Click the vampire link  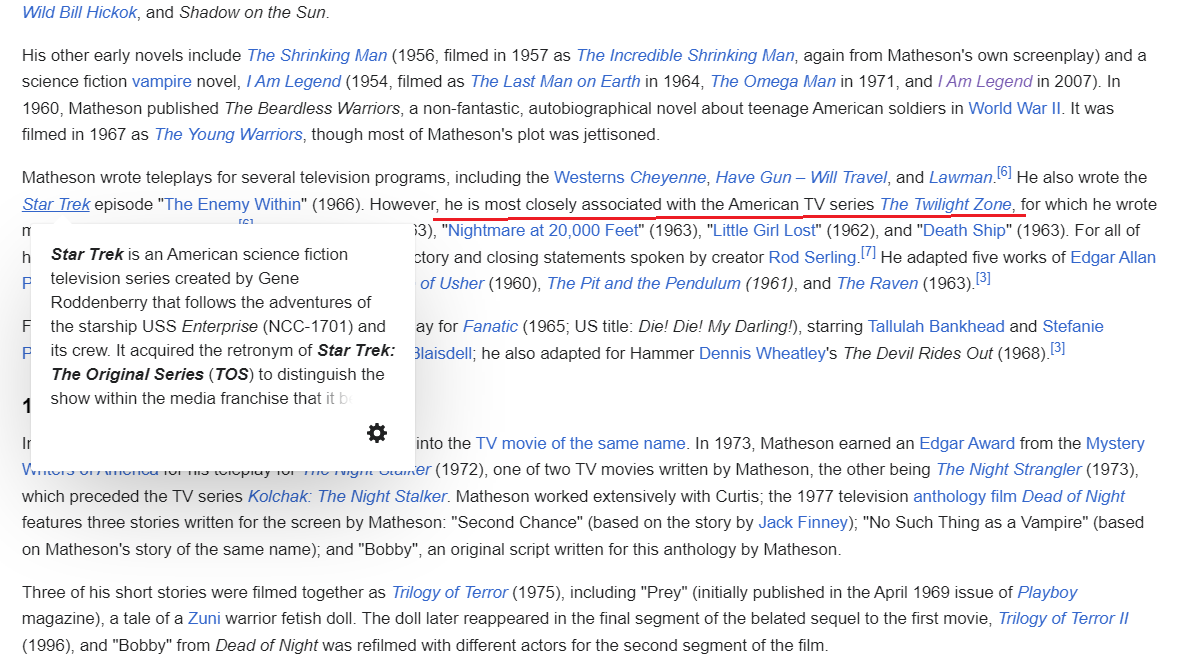click(x=162, y=81)
